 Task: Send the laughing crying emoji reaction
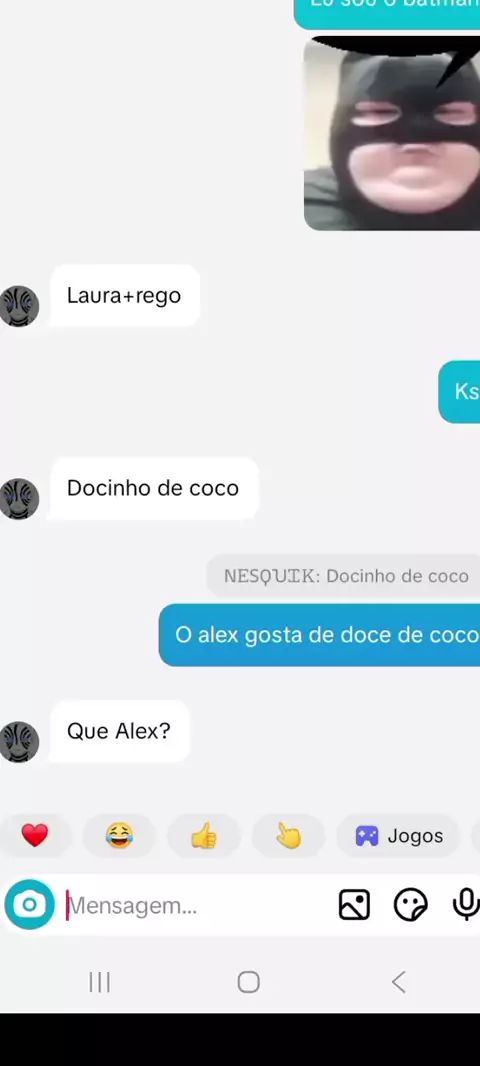[x=119, y=835]
